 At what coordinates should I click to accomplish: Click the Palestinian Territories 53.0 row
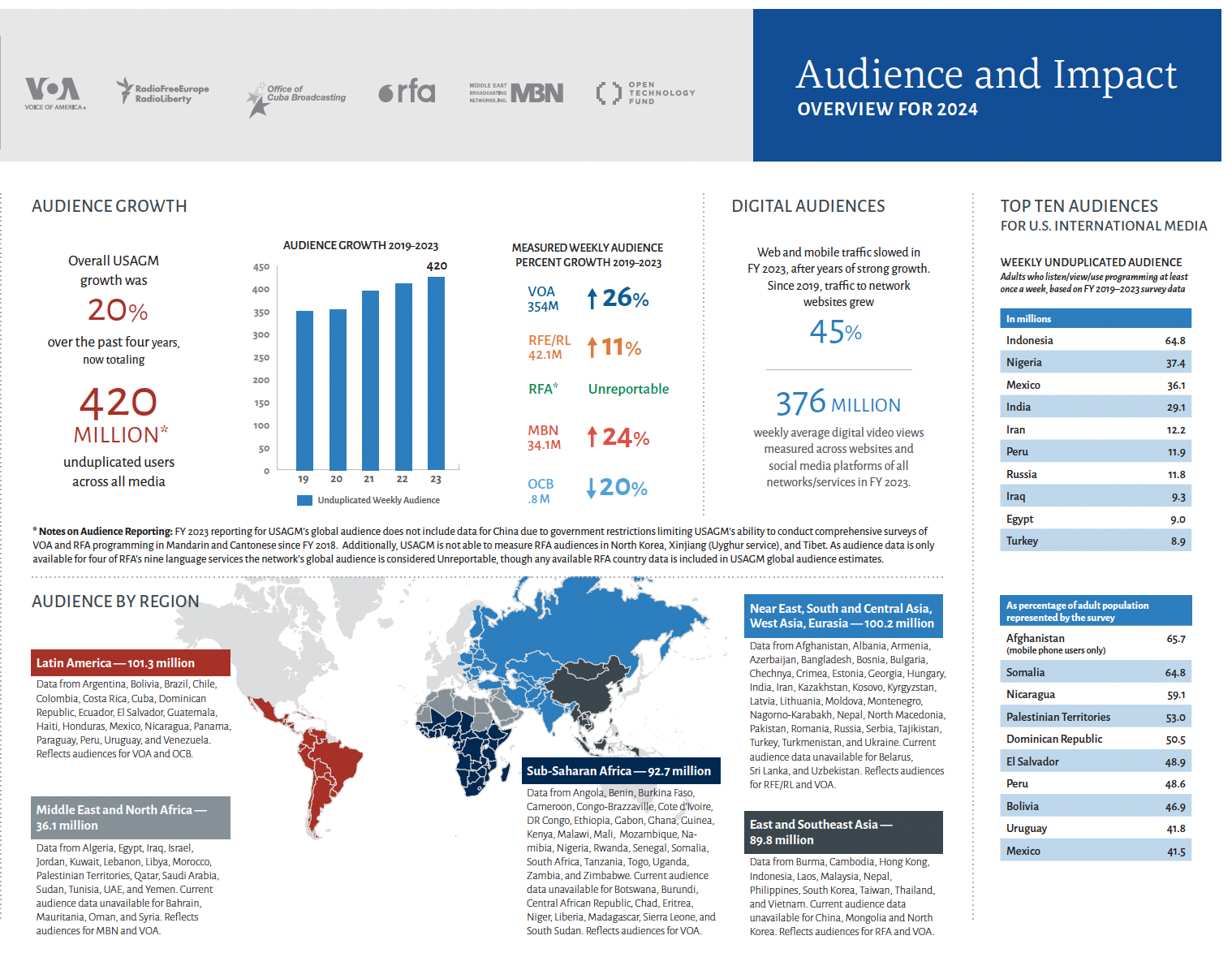click(x=1096, y=717)
